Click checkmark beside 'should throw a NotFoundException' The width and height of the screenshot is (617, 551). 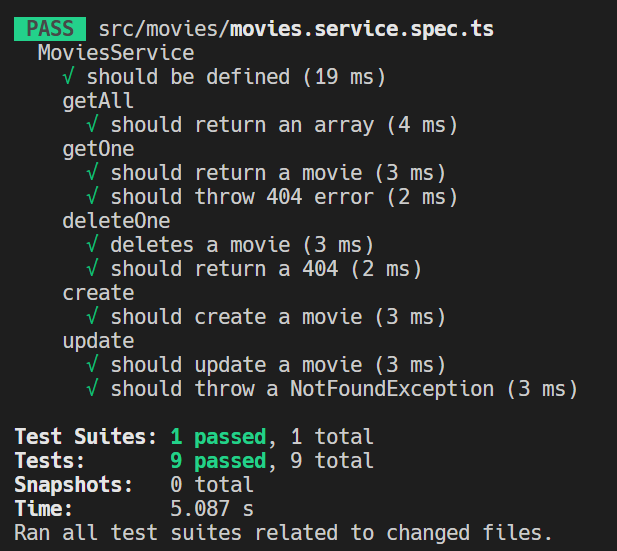click(92, 388)
